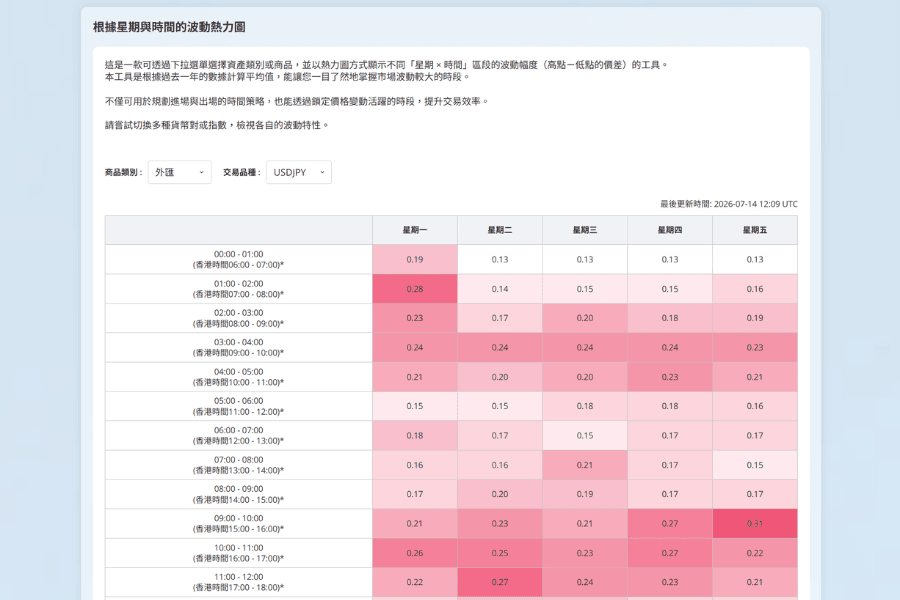Click Wednesday 02:00-03:00 cell value 0.20
Viewport: 900px width, 600px height.
pos(585,318)
